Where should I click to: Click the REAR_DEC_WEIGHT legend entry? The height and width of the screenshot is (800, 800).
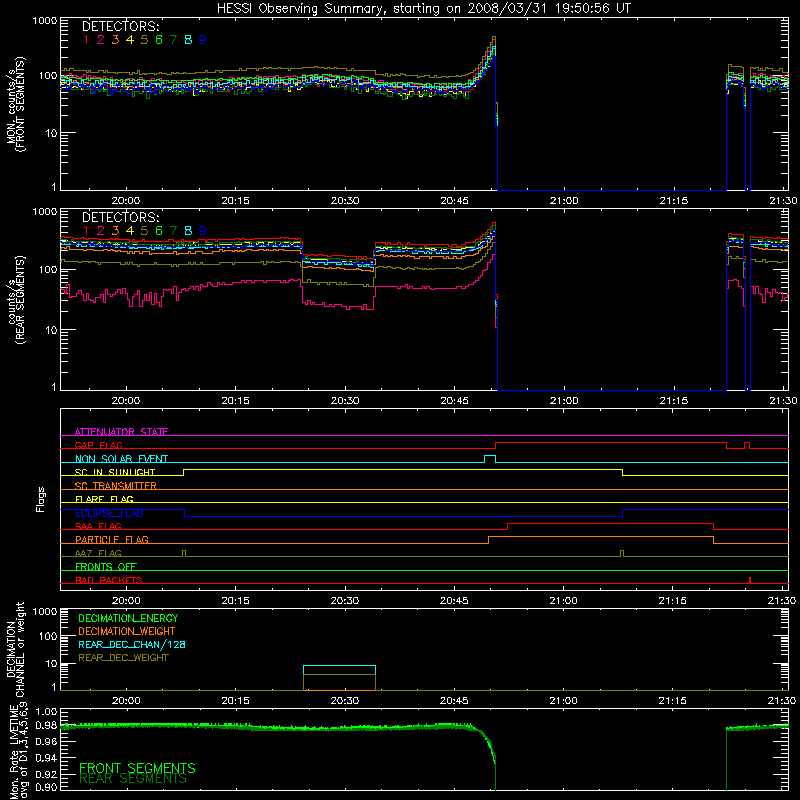123,658
